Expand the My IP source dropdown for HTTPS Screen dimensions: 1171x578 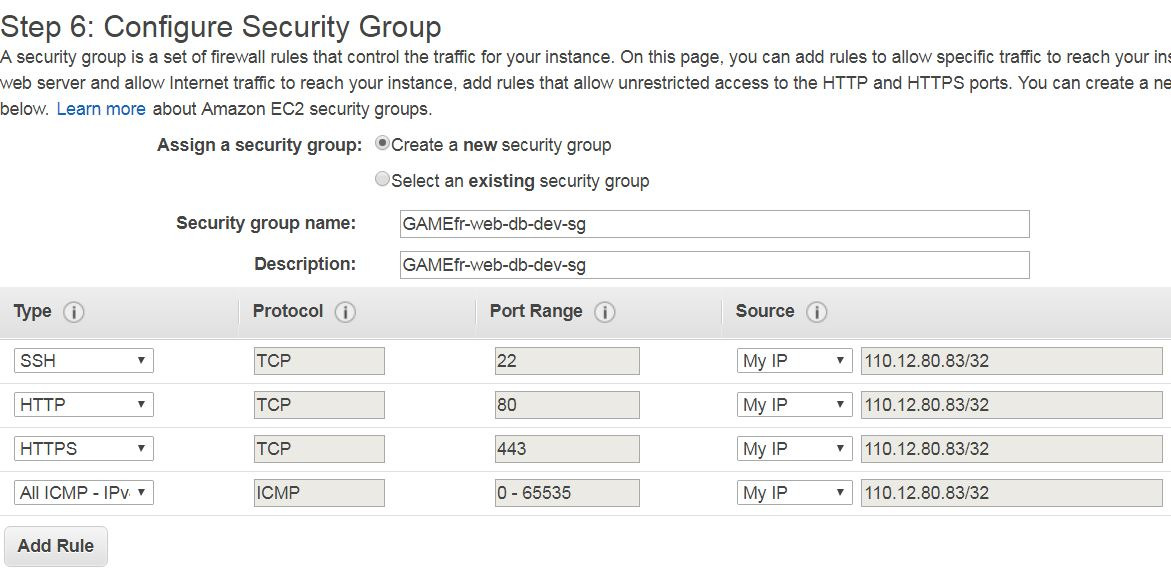(x=795, y=449)
